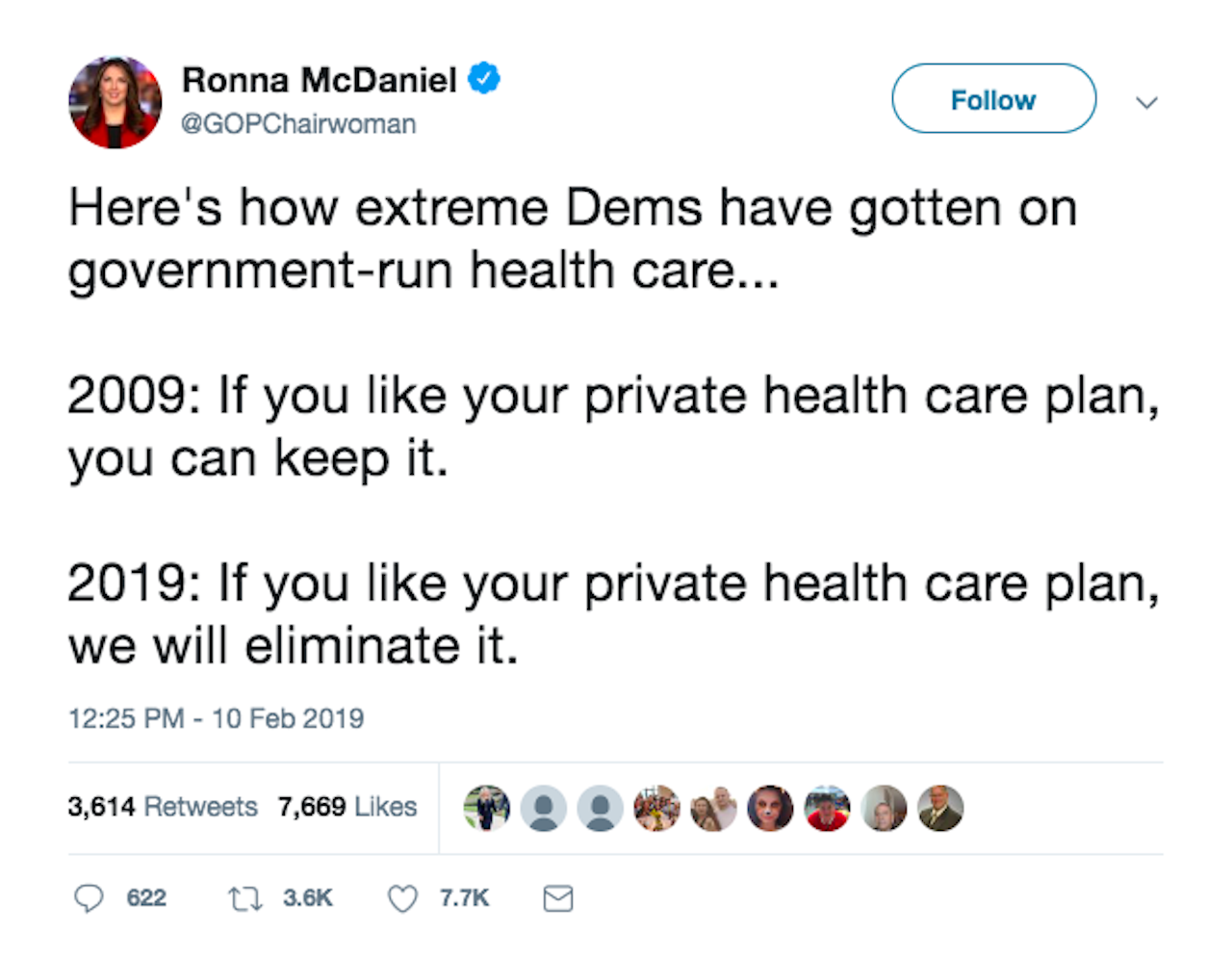Click the envelope direct message icon
This screenshot has width=1232, height=959.
558,899
